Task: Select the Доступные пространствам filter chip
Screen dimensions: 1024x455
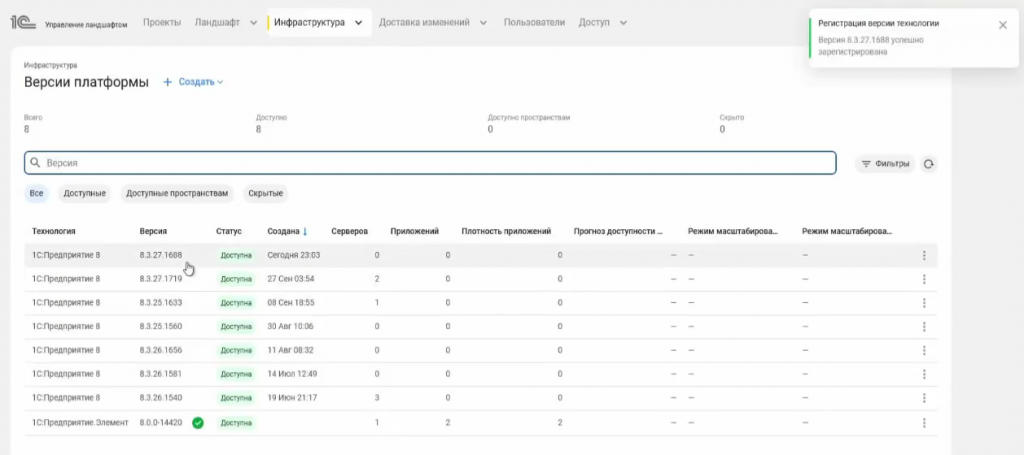Action: pos(178,194)
